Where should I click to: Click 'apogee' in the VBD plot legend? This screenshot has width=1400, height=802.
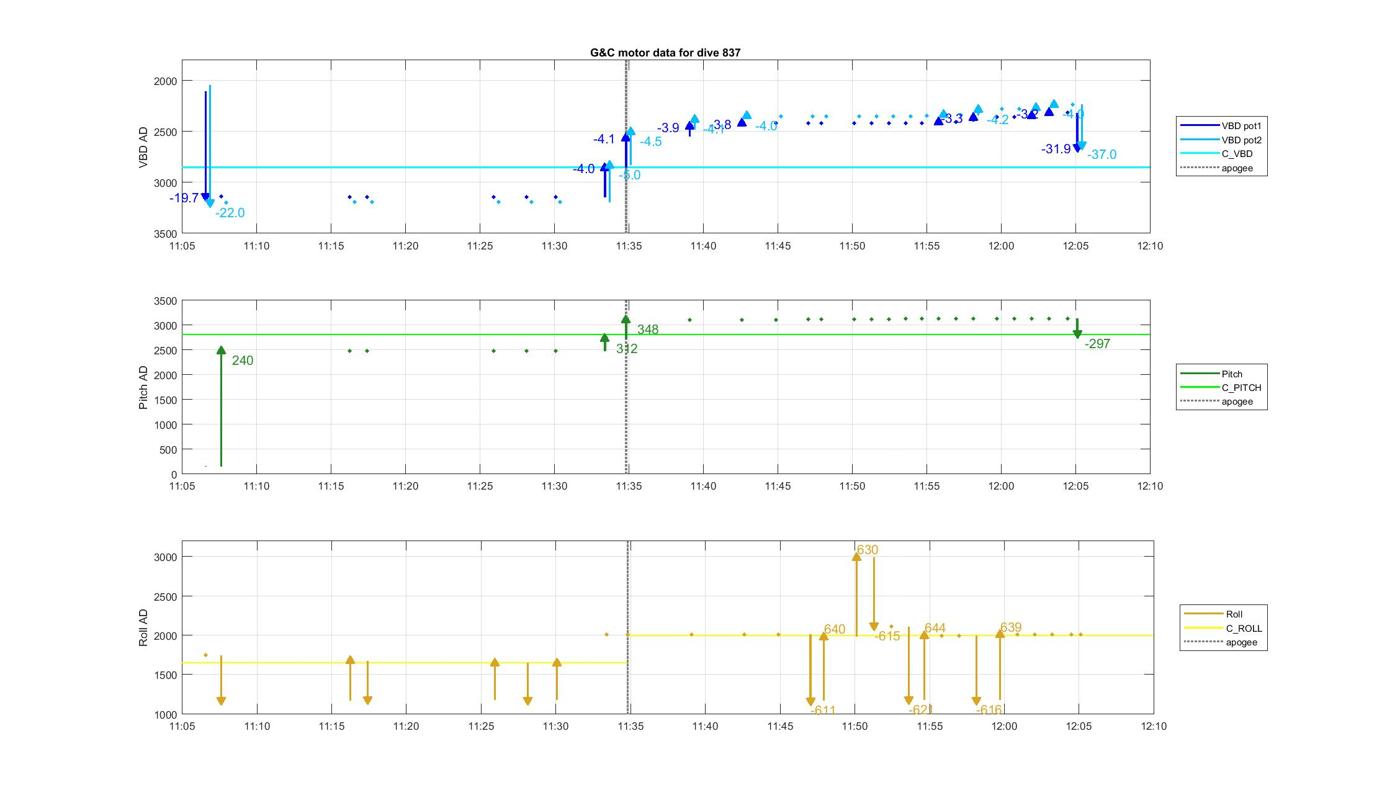coord(1237,168)
